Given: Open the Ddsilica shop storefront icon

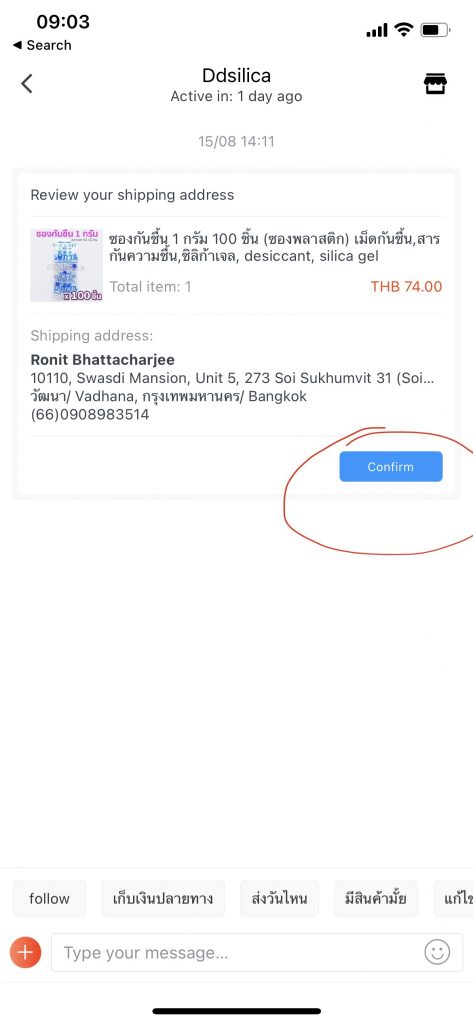Looking at the screenshot, I should (435, 84).
